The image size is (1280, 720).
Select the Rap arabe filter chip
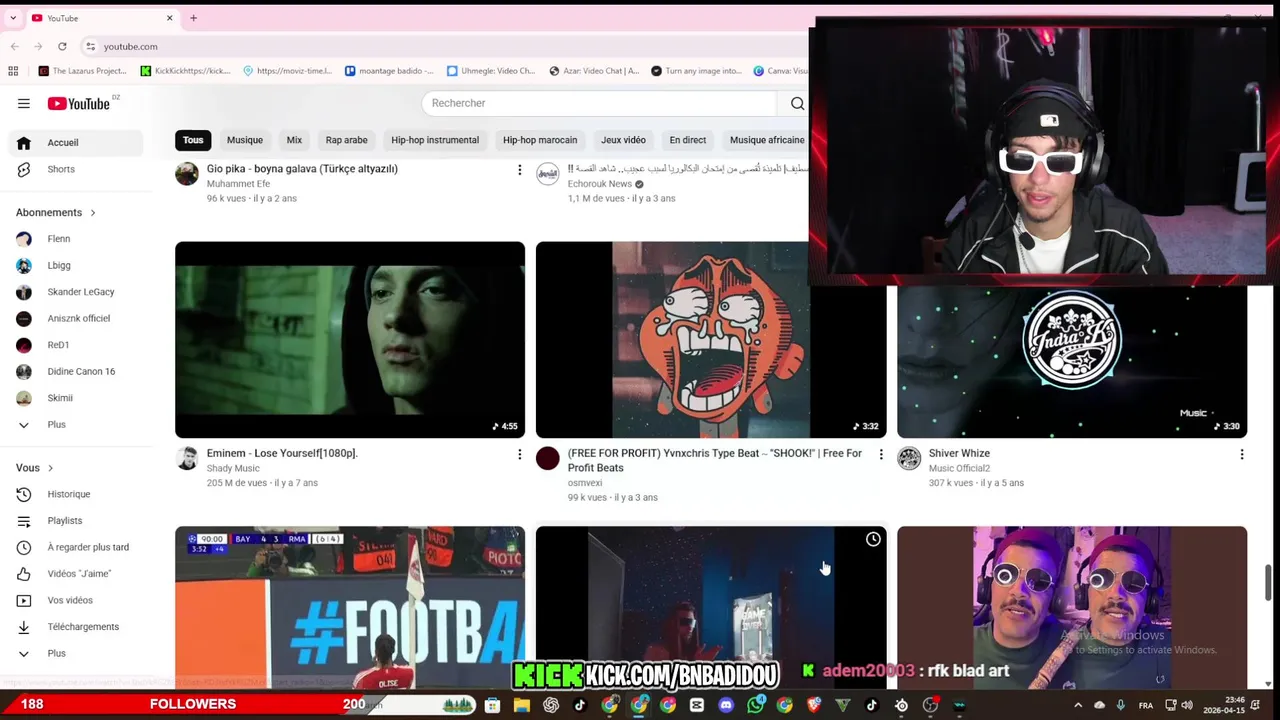pos(346,140)
